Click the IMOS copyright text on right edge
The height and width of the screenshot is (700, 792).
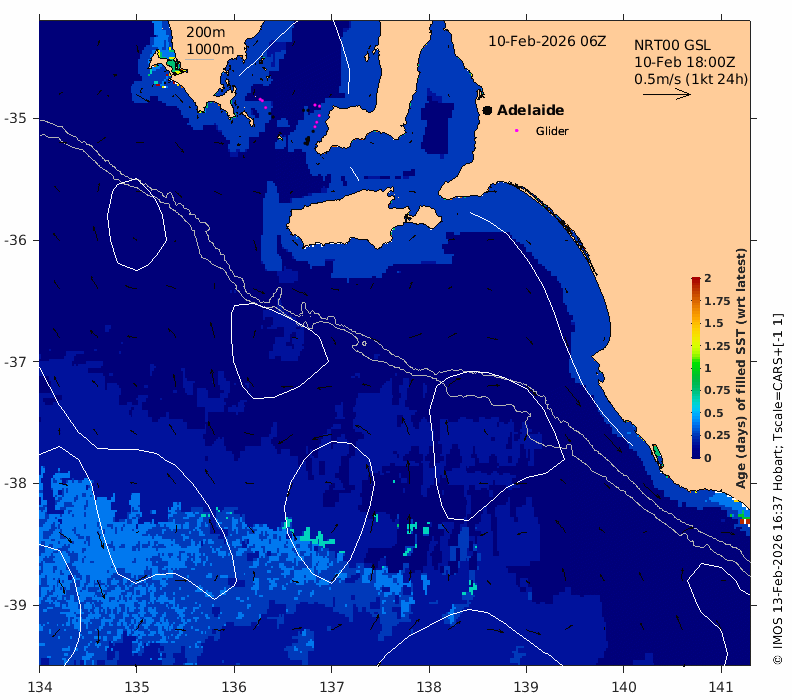(x=778, y=489)
